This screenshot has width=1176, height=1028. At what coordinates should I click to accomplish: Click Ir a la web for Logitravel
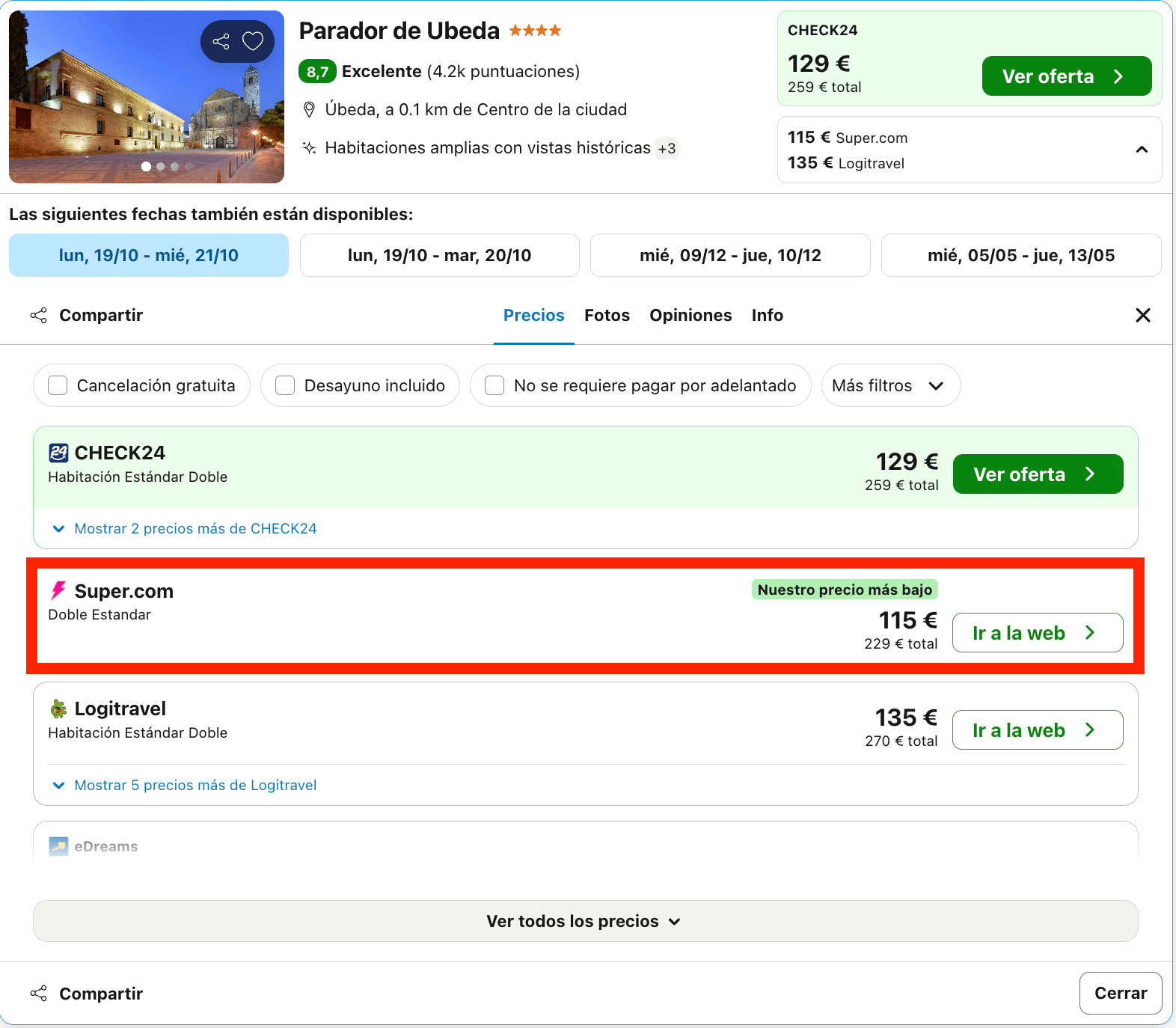(1038, 730)
